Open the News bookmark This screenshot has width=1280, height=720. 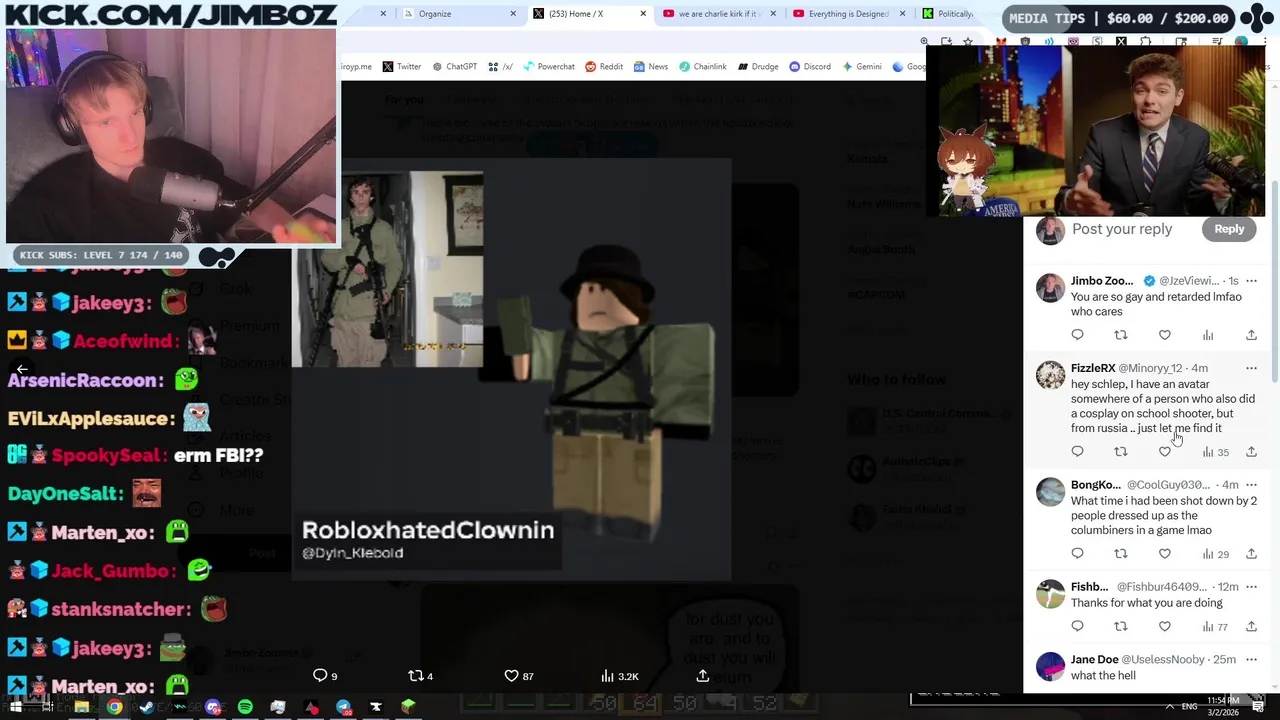[x=650, y=67]
